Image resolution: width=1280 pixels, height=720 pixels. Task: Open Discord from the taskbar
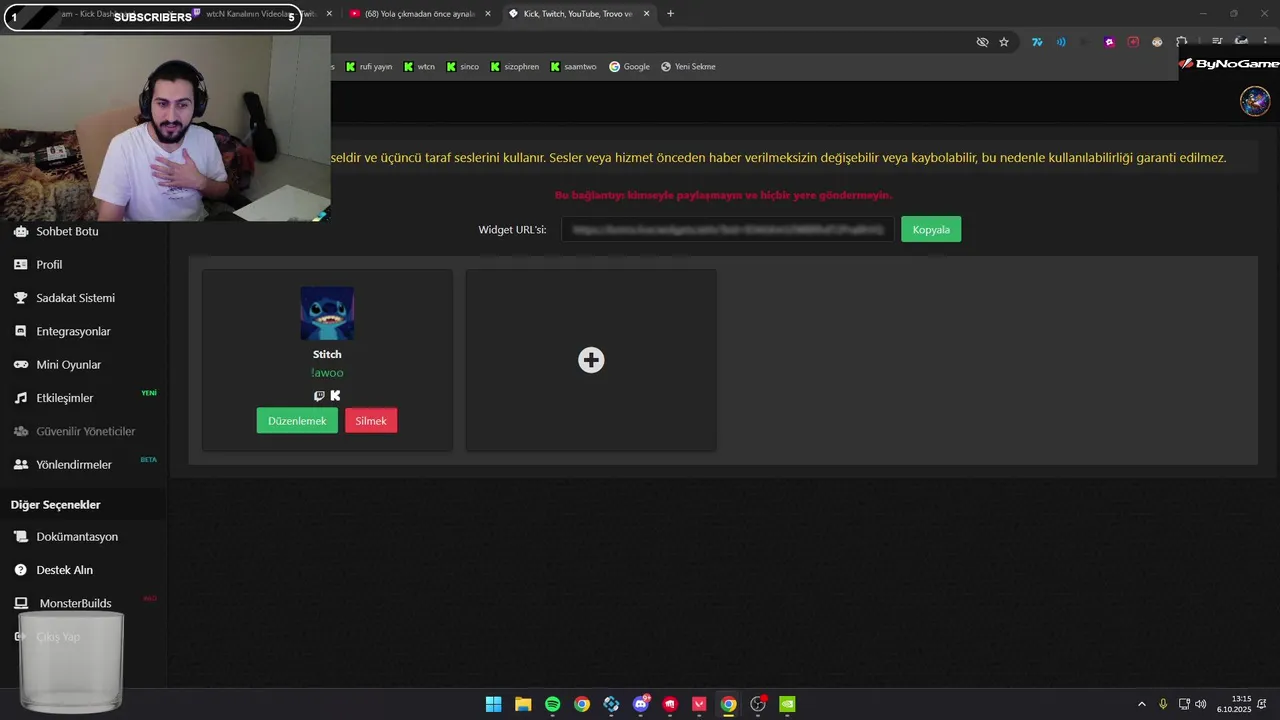(x=641, y=704)
